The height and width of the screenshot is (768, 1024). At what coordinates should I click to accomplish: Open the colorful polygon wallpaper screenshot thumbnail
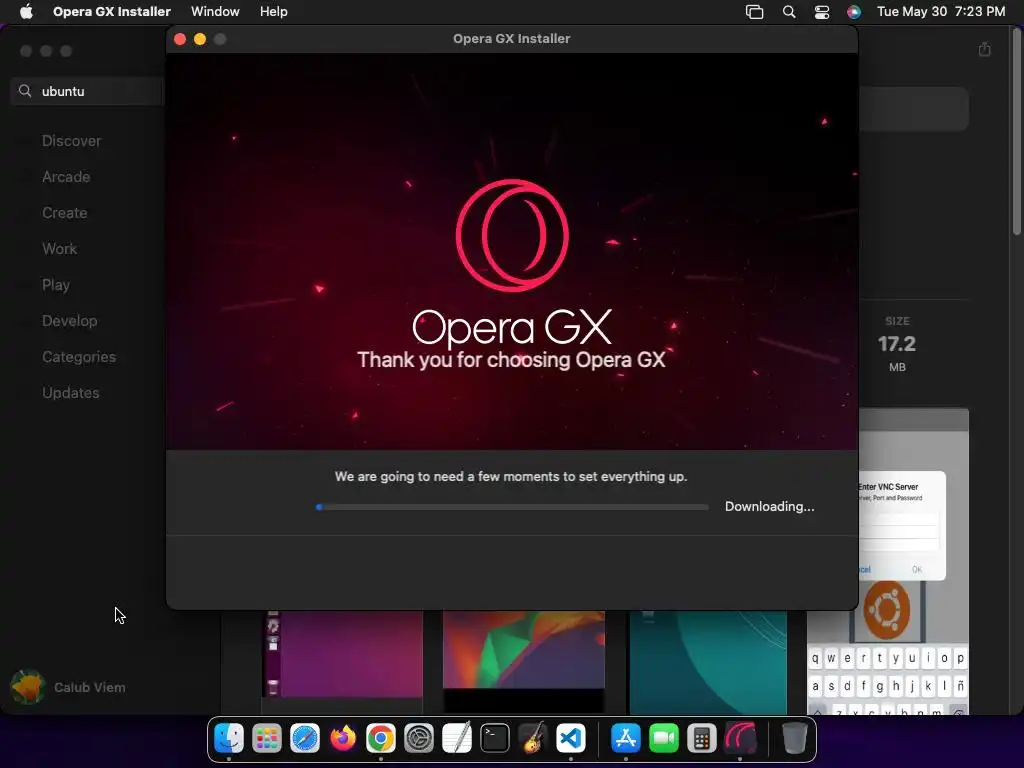[x=524, y=661]
